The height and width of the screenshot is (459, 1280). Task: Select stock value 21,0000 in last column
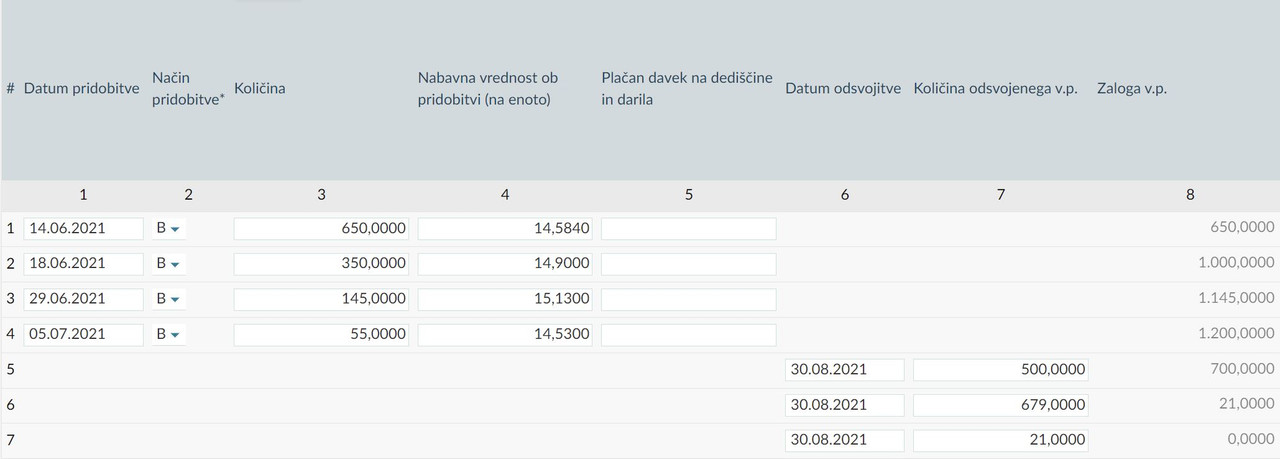[x=1246, y=405]
